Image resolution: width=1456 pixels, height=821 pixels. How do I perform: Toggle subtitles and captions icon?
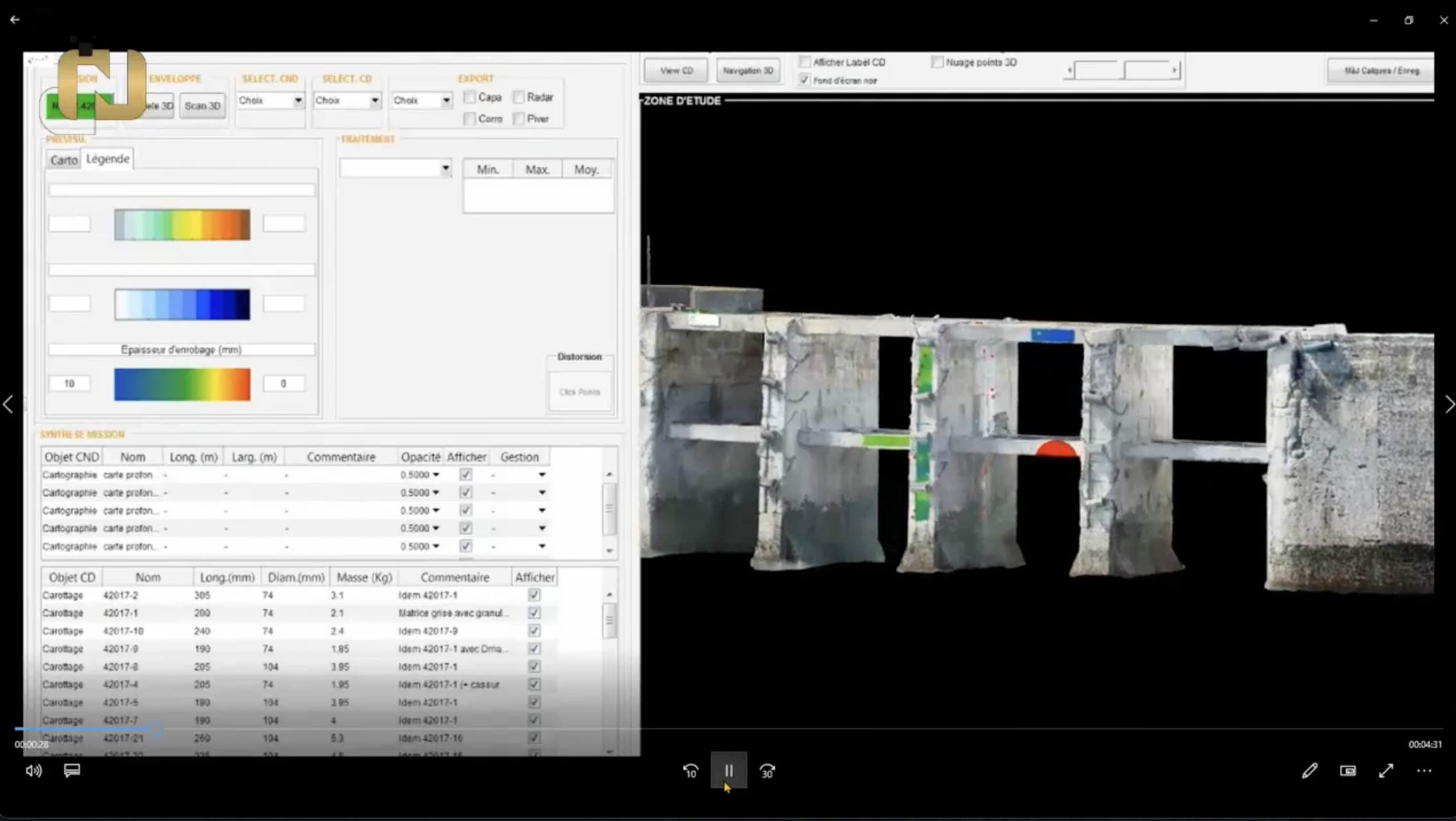pyautogui.click(x=72, y=770)
